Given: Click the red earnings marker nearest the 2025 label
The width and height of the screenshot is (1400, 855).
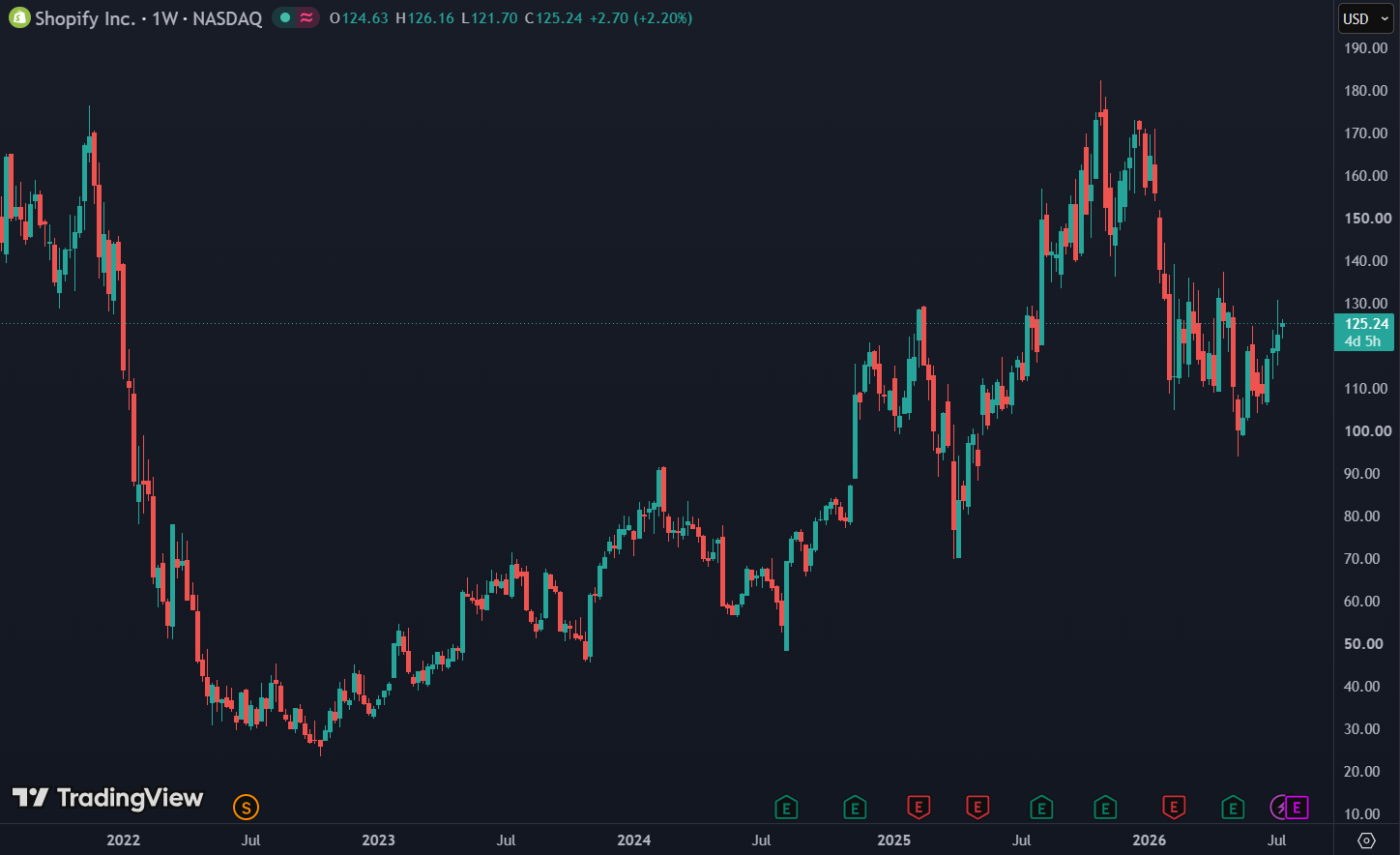Looking at the screenshot, I should coord(919,807).
